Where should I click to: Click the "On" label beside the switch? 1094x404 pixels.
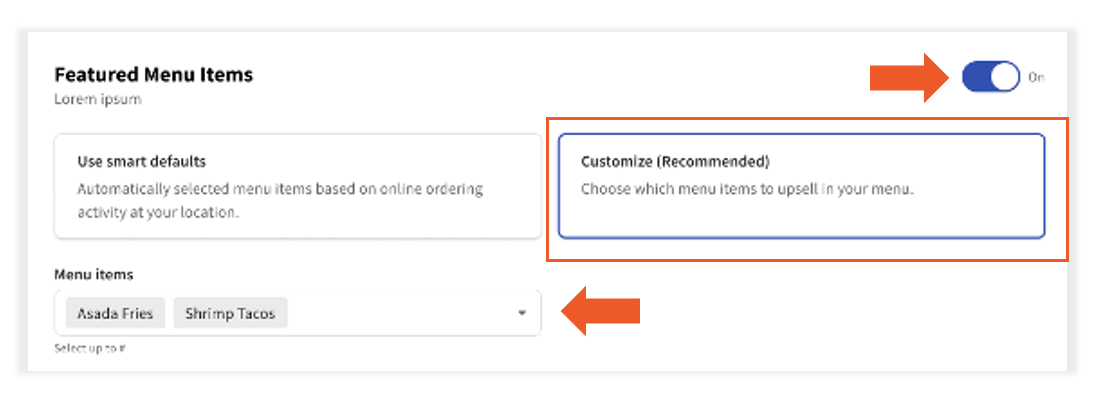click(1036, 77)
